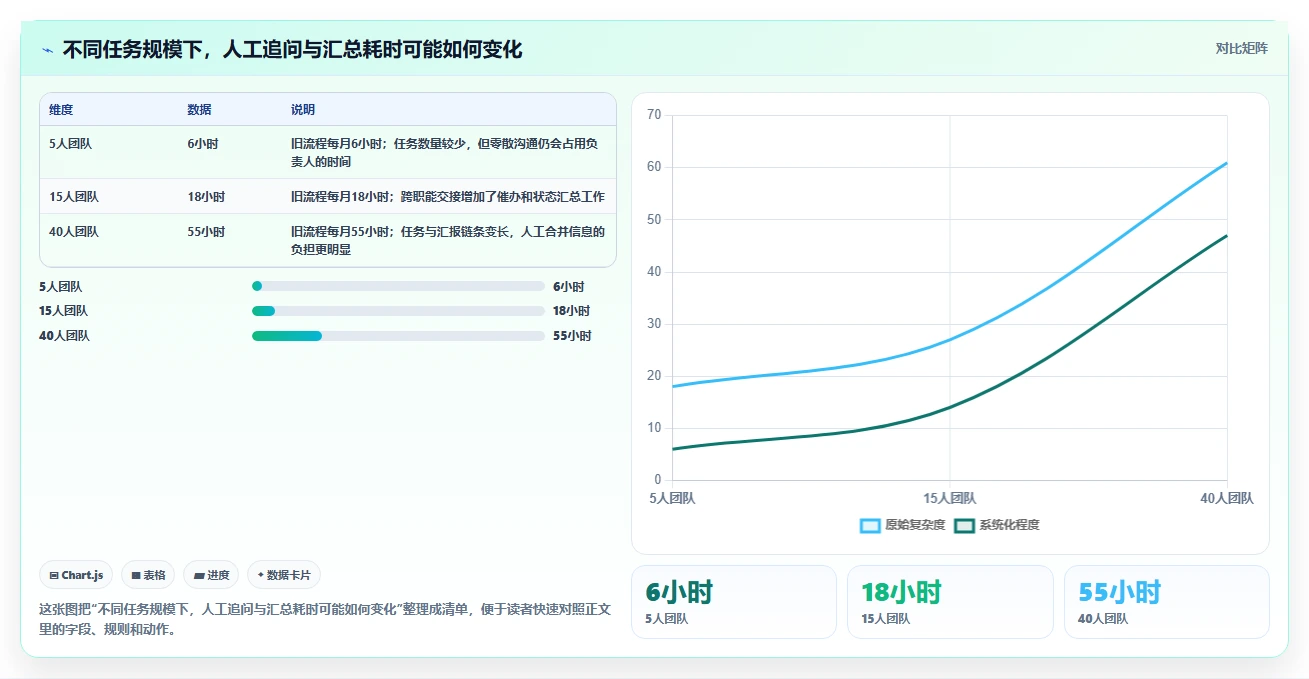1309x679 pixels.
Task: Click the 40人团队 progress bar
Action: click(x=398, y=336)
